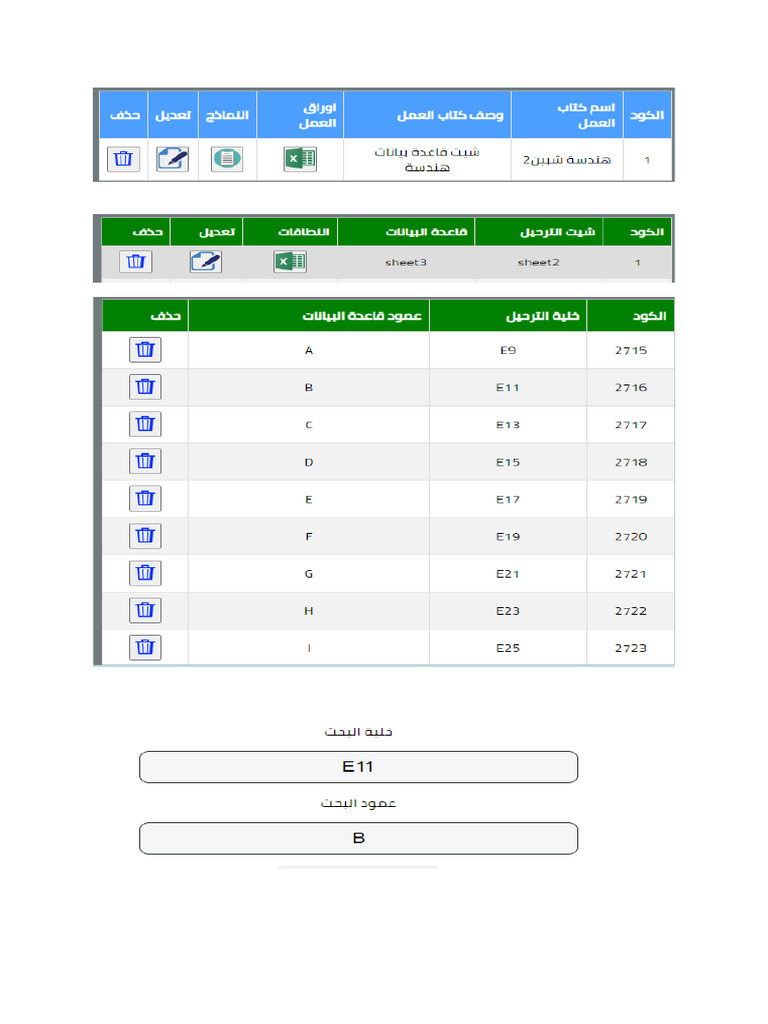Delete mapping row 2721 with trash icon
Viewport: 768px width, 1024px height.
coord(145,573)
